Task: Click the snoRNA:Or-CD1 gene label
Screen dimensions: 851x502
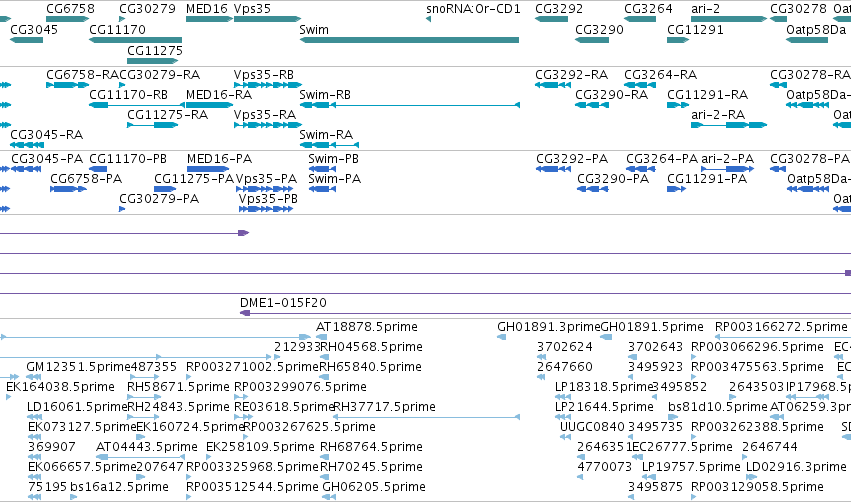Action: pyautogui.click(x=473, y=9)
